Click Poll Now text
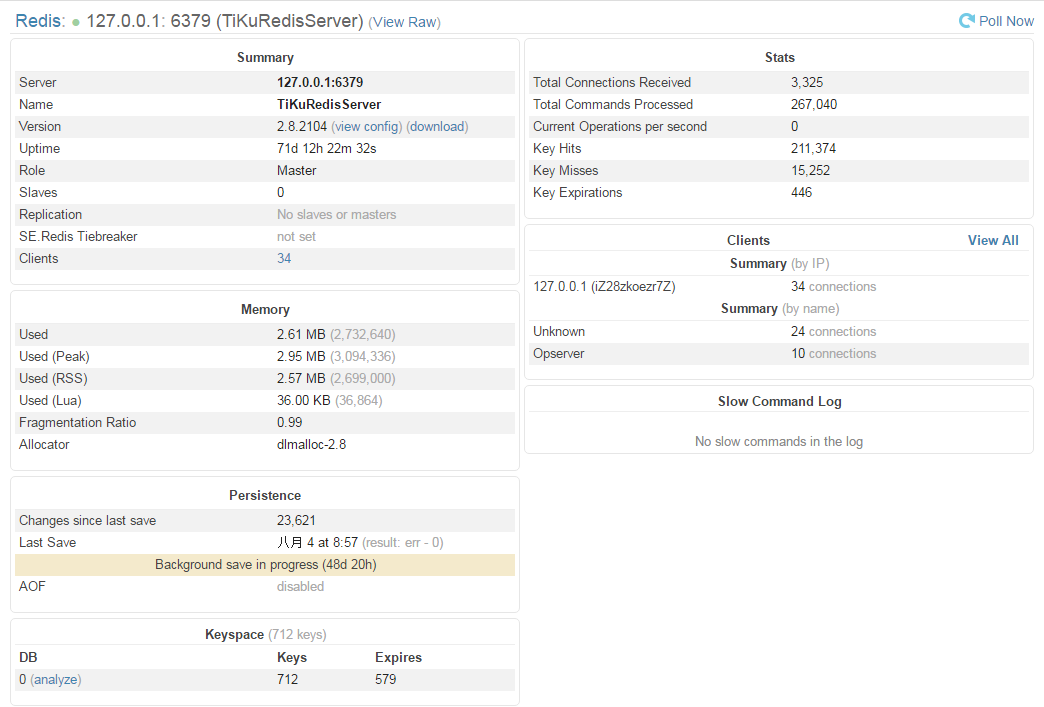The image size is (1044, 707). (x=1006, y=21)
